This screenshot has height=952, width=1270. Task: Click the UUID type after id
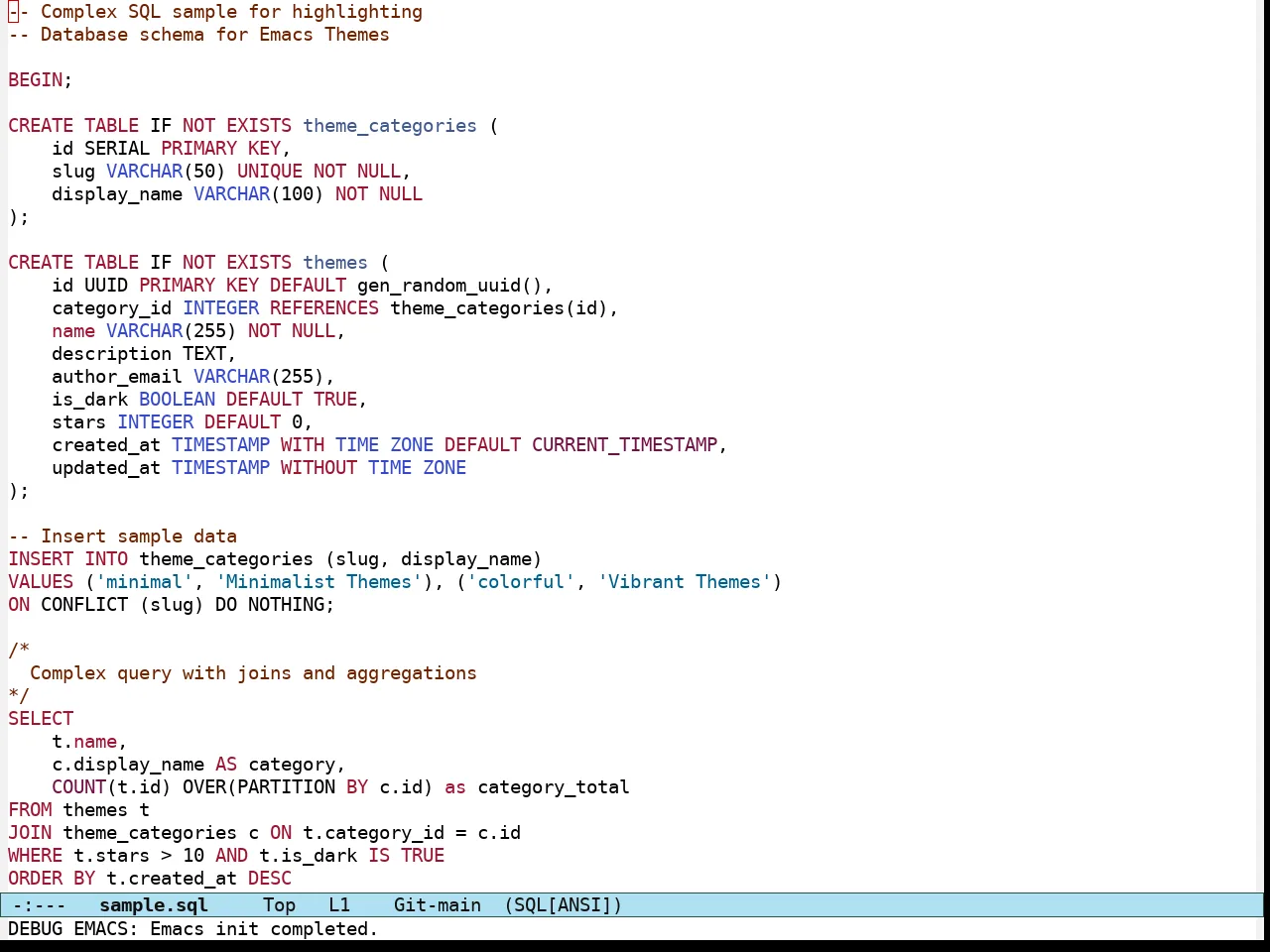(106, 286)
